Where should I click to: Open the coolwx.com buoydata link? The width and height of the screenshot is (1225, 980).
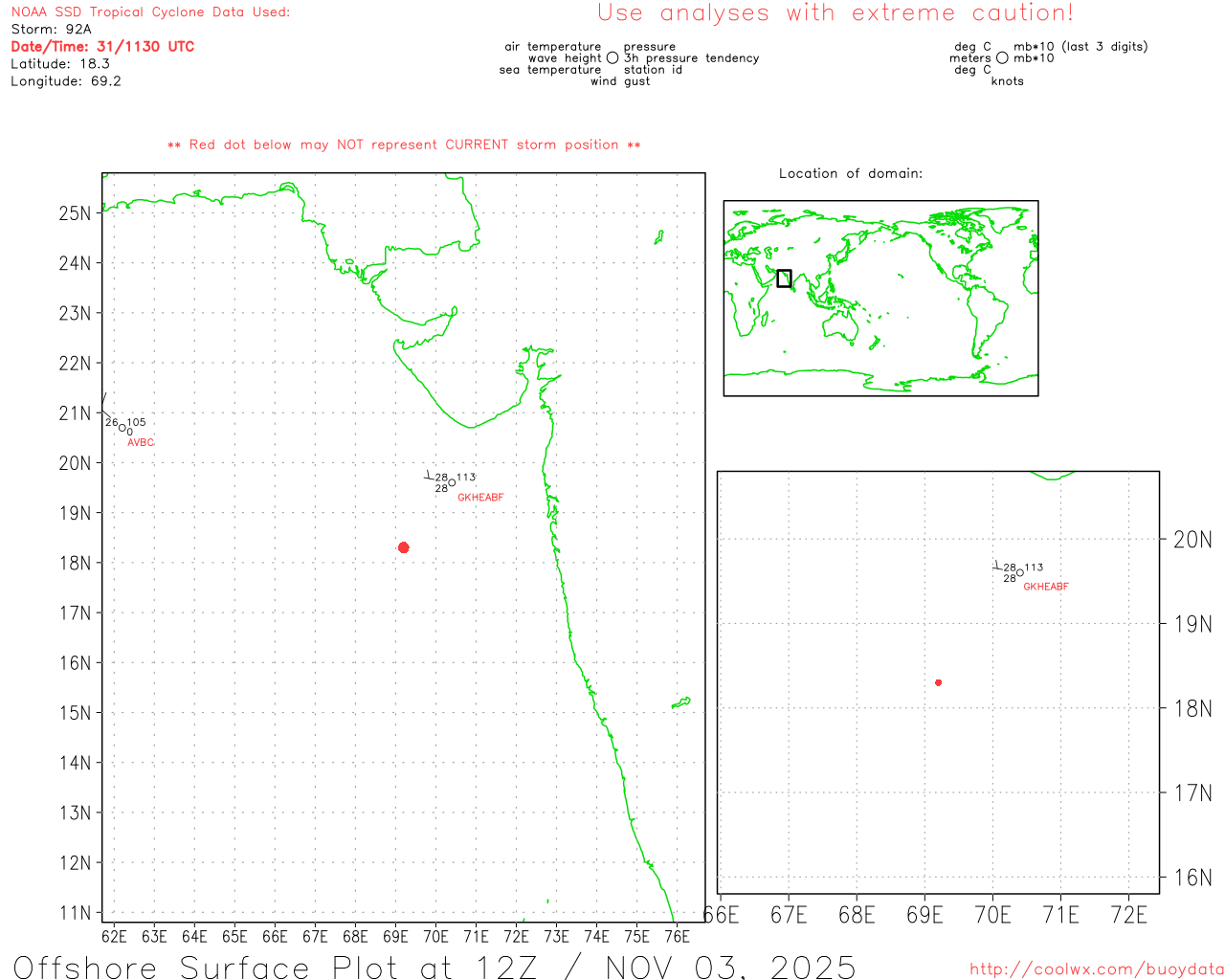pyautogui.click(x=1097, y=969)
